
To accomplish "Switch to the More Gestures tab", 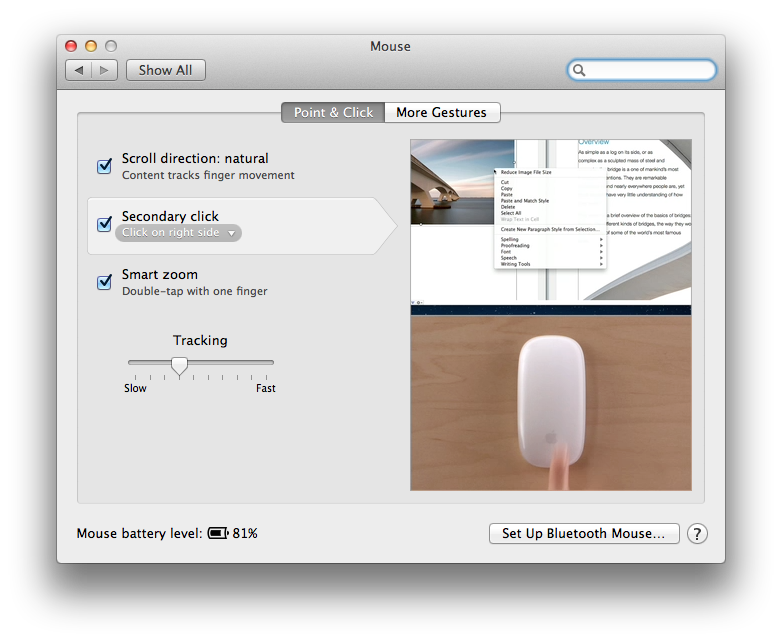I will click(441, 112).
